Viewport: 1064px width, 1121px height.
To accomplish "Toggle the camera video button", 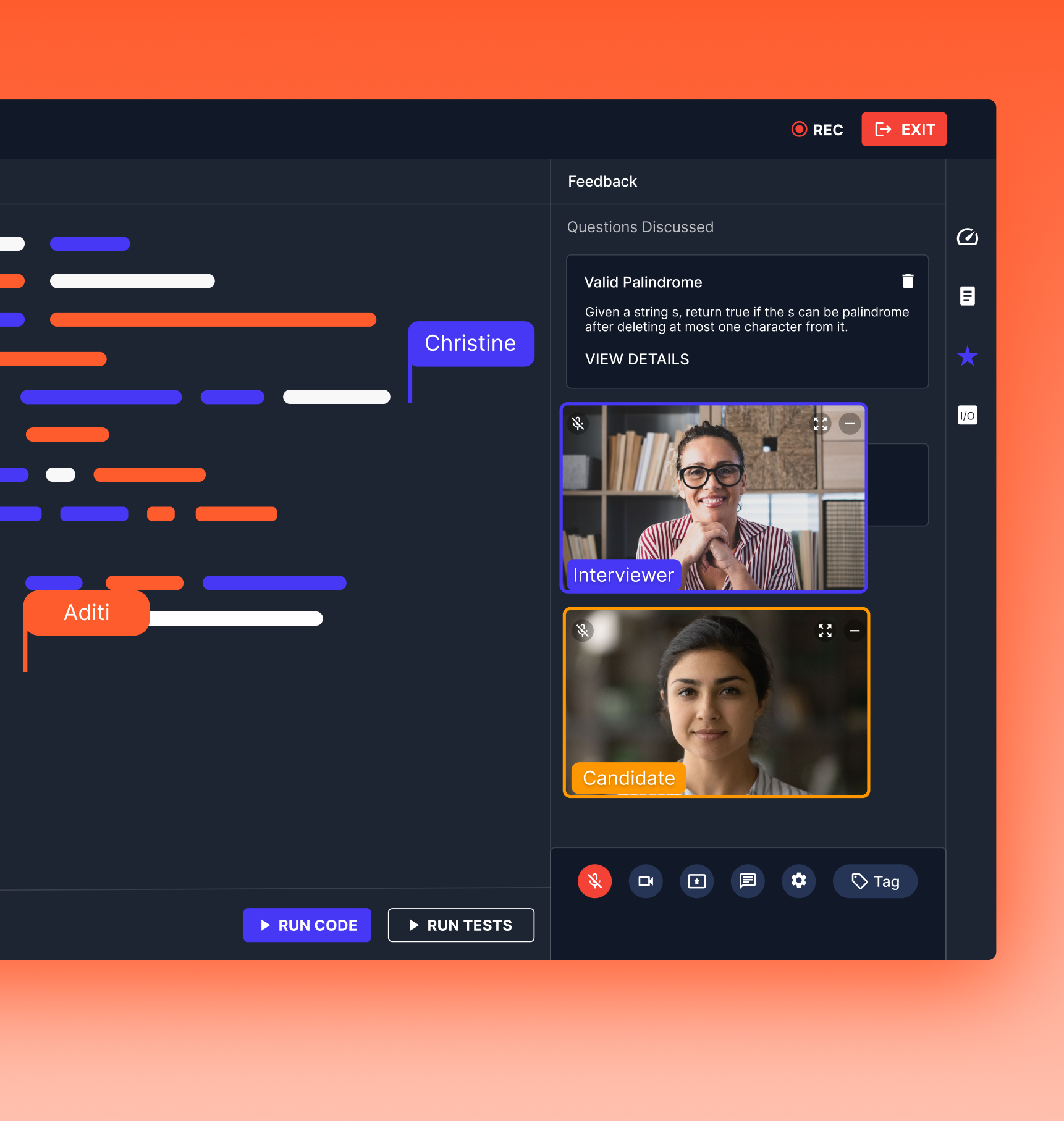I will [x=646, y=881].
